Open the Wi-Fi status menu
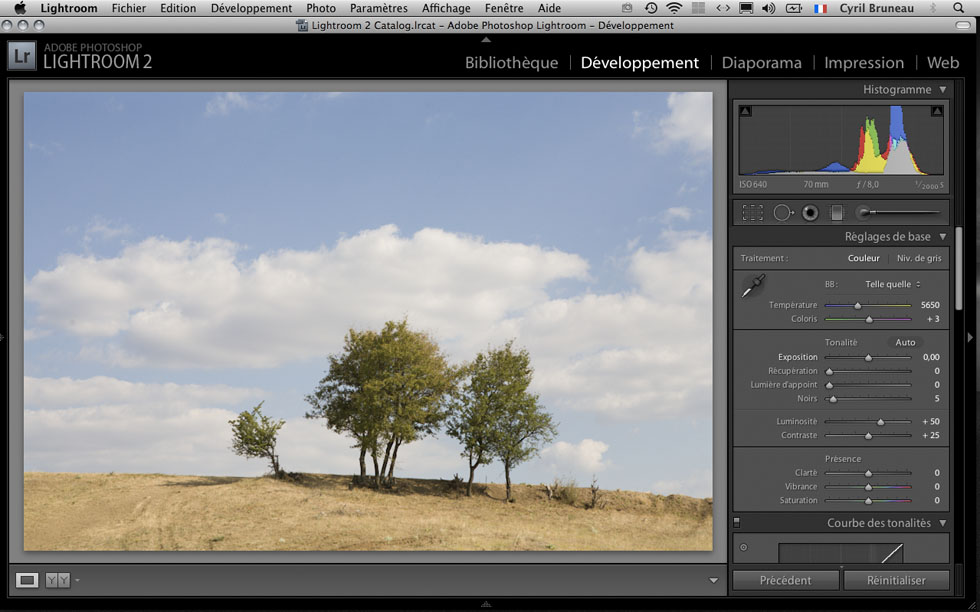The width and height of the screenshot is (980, 612). pos(674,8)
